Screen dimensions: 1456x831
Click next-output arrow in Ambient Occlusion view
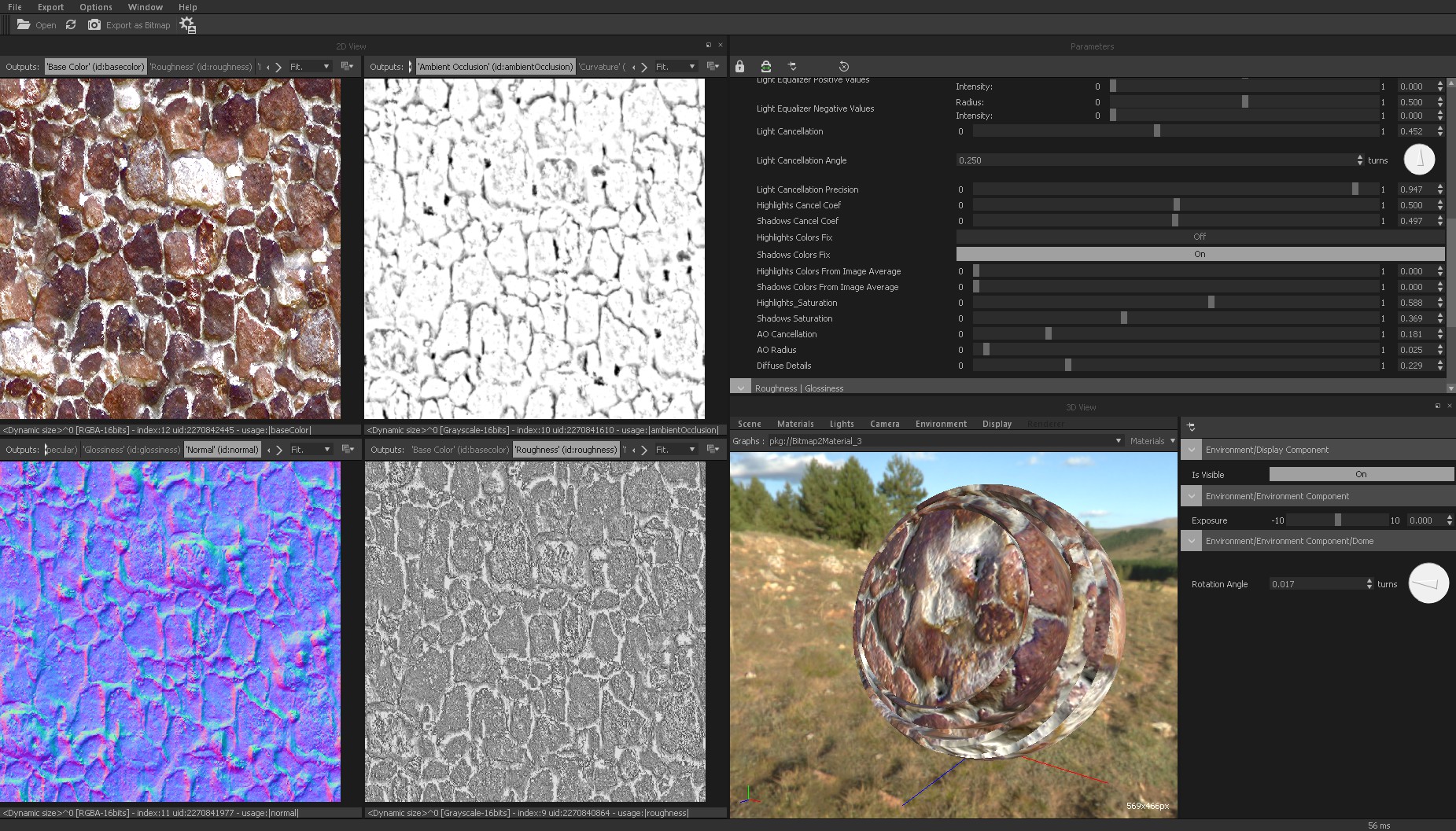pyautogui.click(x=644, y=67)
